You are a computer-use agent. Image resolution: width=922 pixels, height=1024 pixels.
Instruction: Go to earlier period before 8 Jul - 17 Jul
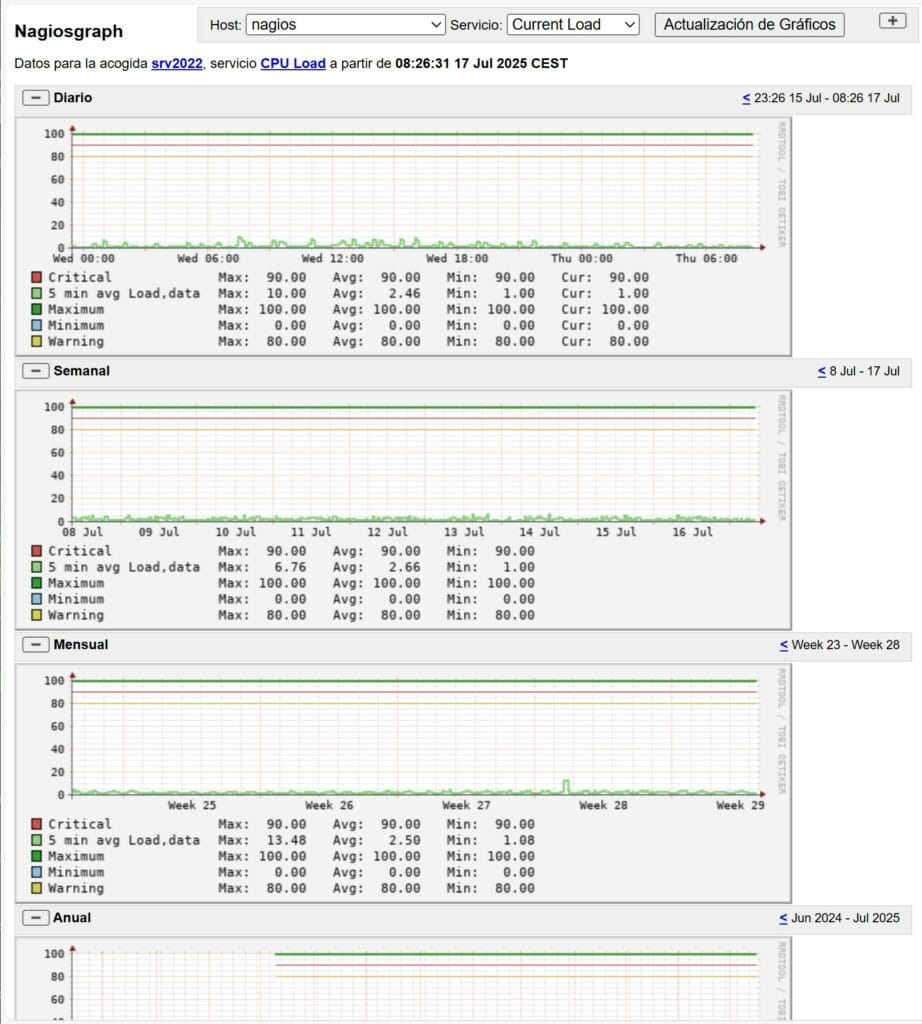[x=822, y=371]
